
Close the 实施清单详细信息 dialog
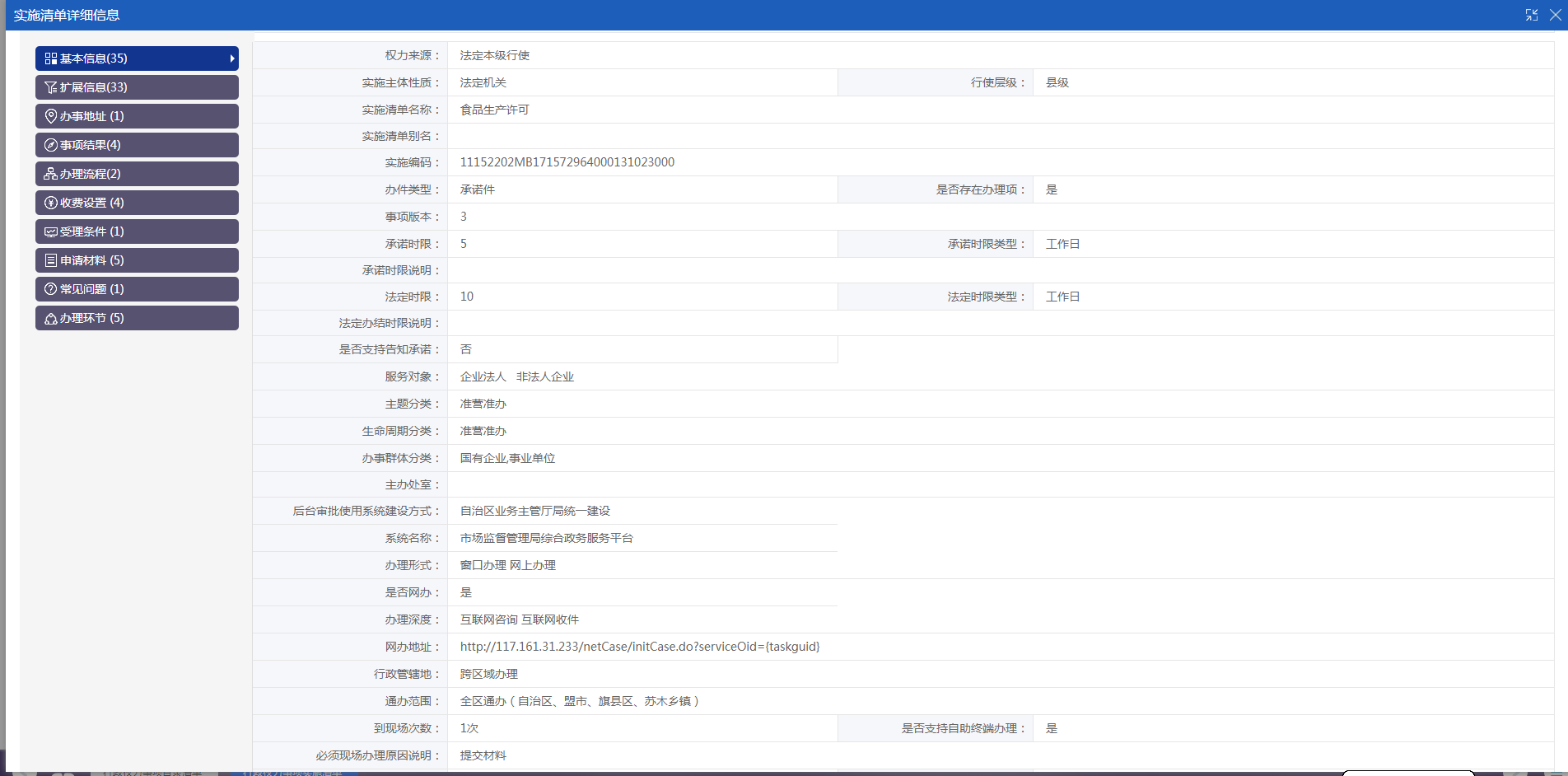tap(1555, 15)
